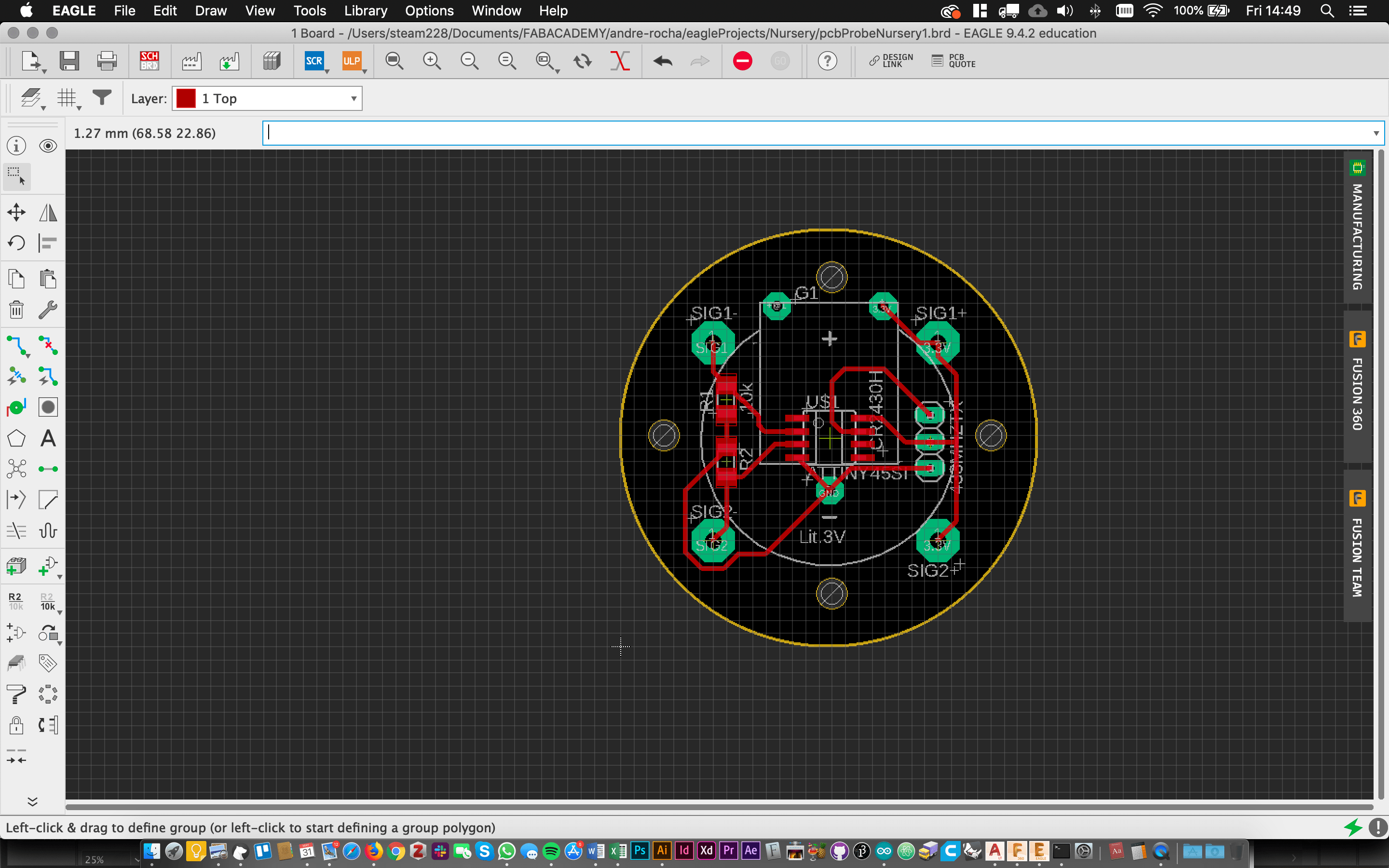Select the Via tool
The height and width of the screenshot is (868, 1389).
click(x=16, y=407)
